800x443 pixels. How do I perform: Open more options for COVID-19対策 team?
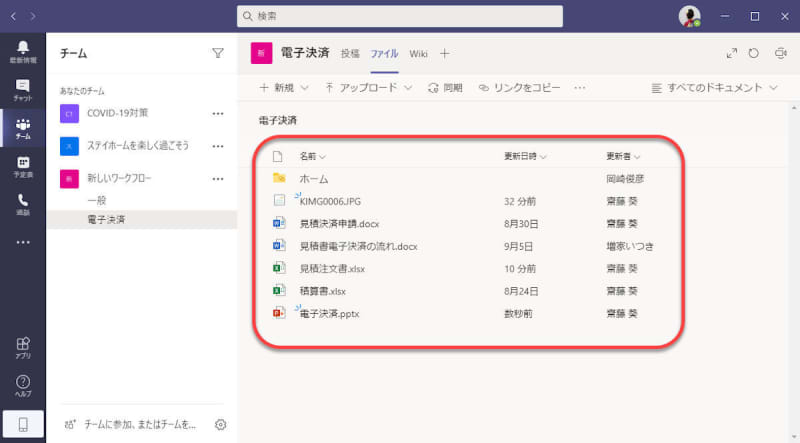click(218, 113)
